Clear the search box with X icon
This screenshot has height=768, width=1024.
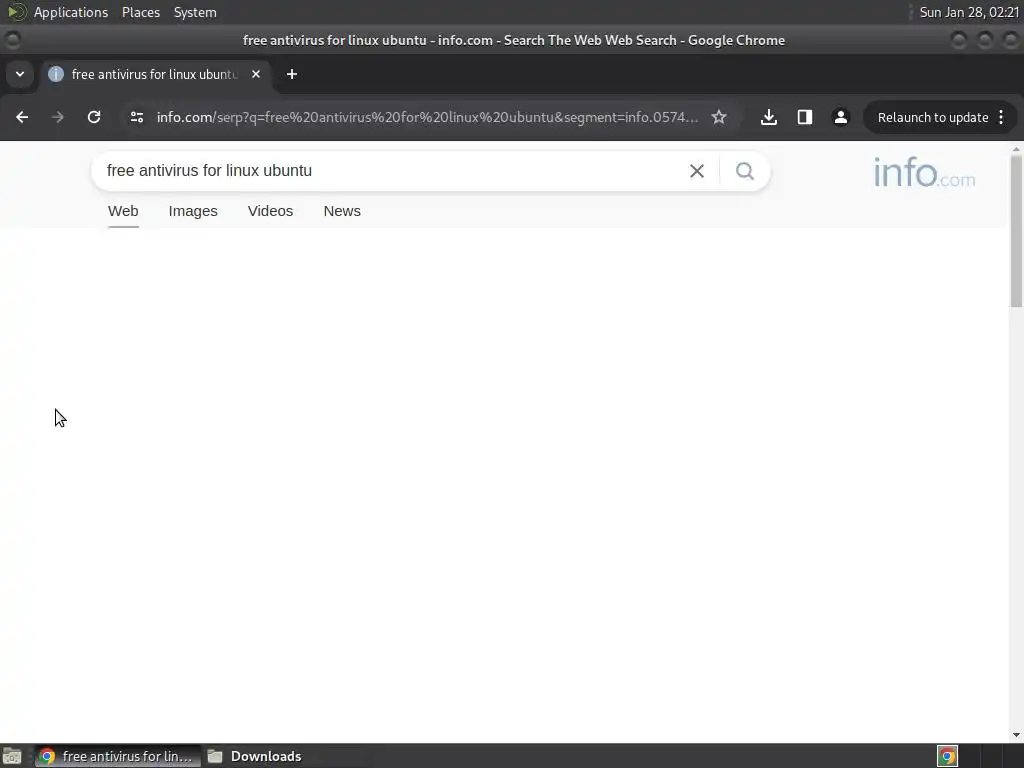697,171
